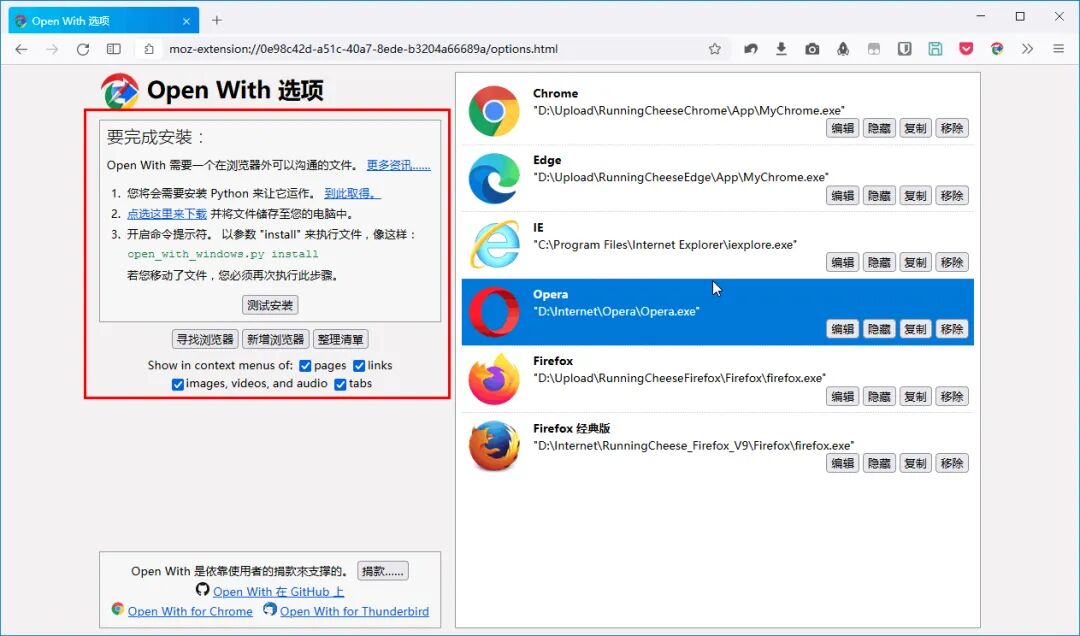Click the Open With logo beside title
1080x636 pixels.
120,91
